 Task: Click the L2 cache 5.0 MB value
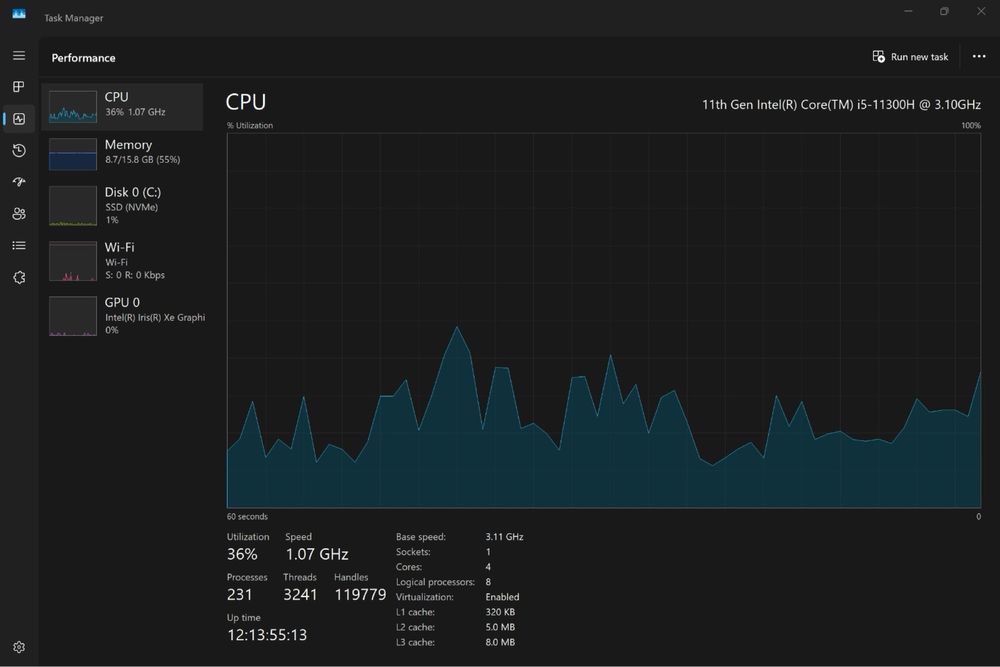click(500, 627)
